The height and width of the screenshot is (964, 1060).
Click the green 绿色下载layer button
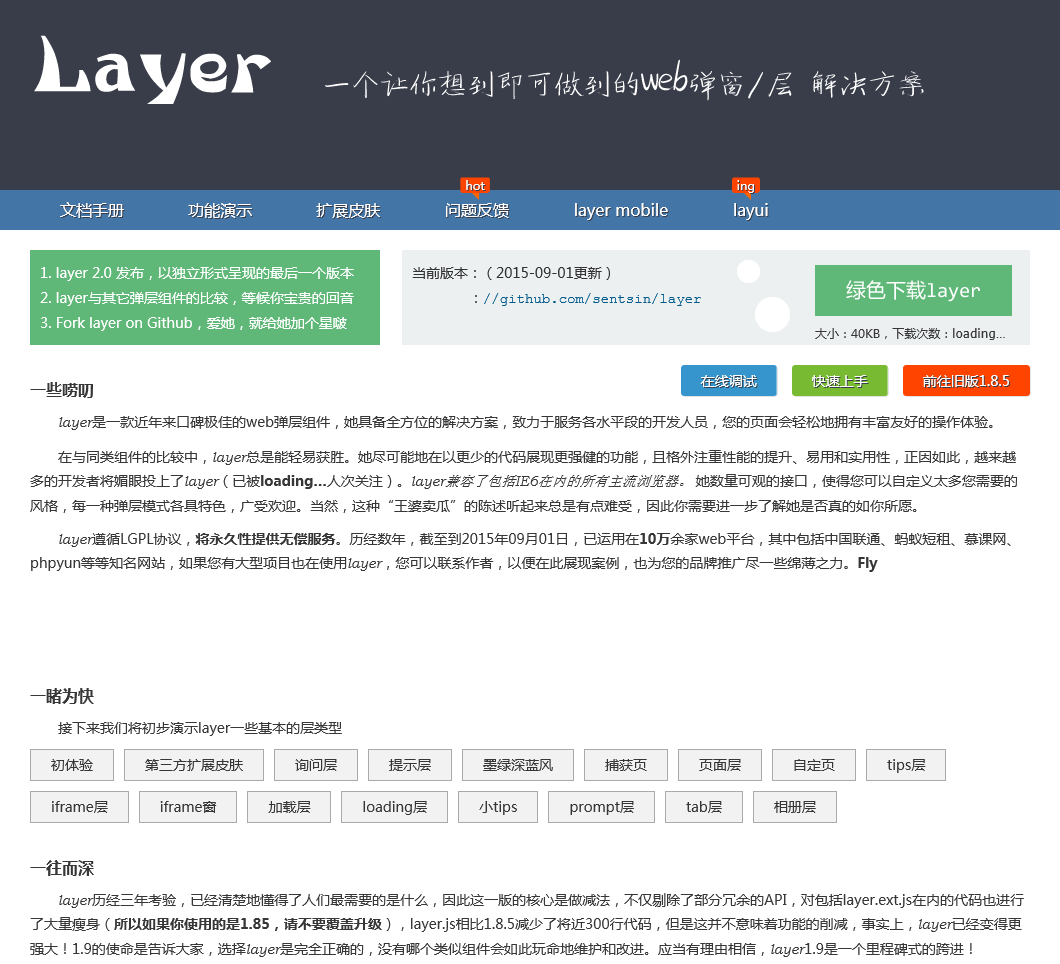(x=913, y=291)
